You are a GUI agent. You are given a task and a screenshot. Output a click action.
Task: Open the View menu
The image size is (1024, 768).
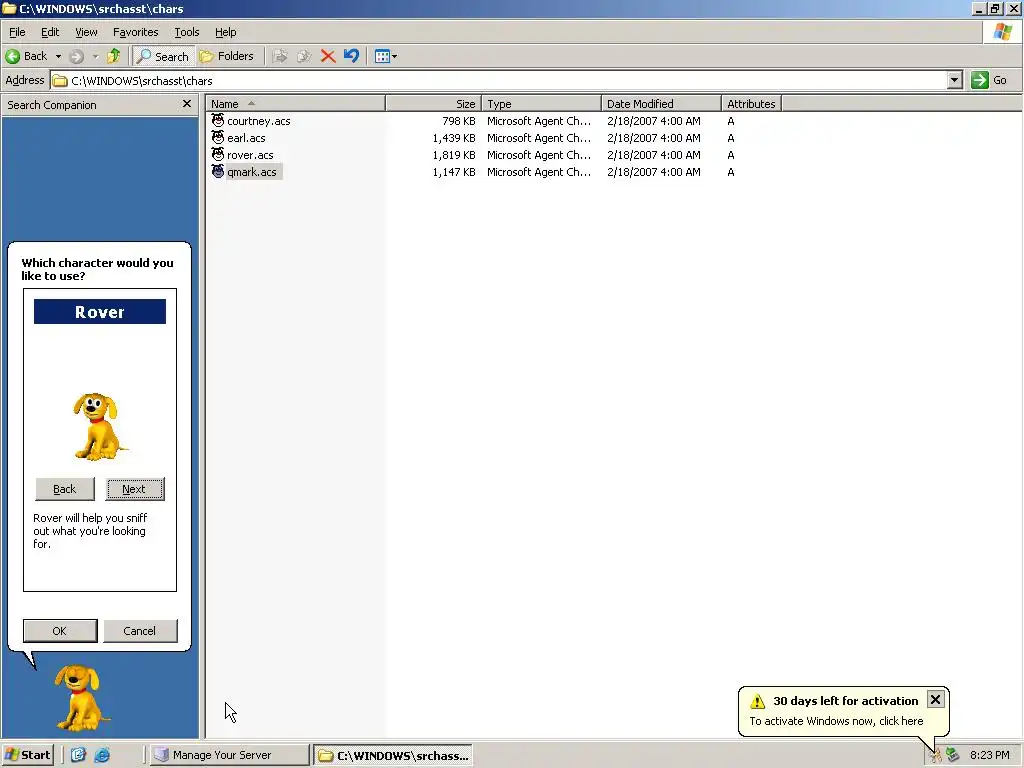click(86, 32)
